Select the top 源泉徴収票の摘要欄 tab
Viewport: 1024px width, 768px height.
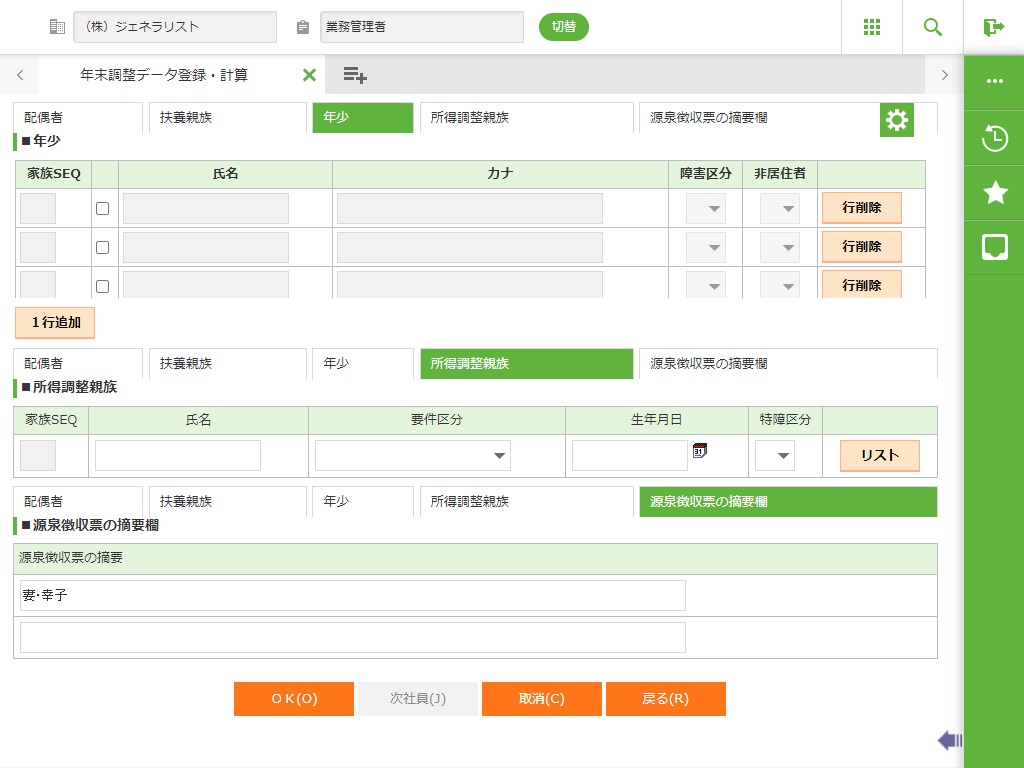[x=758, y=117]
